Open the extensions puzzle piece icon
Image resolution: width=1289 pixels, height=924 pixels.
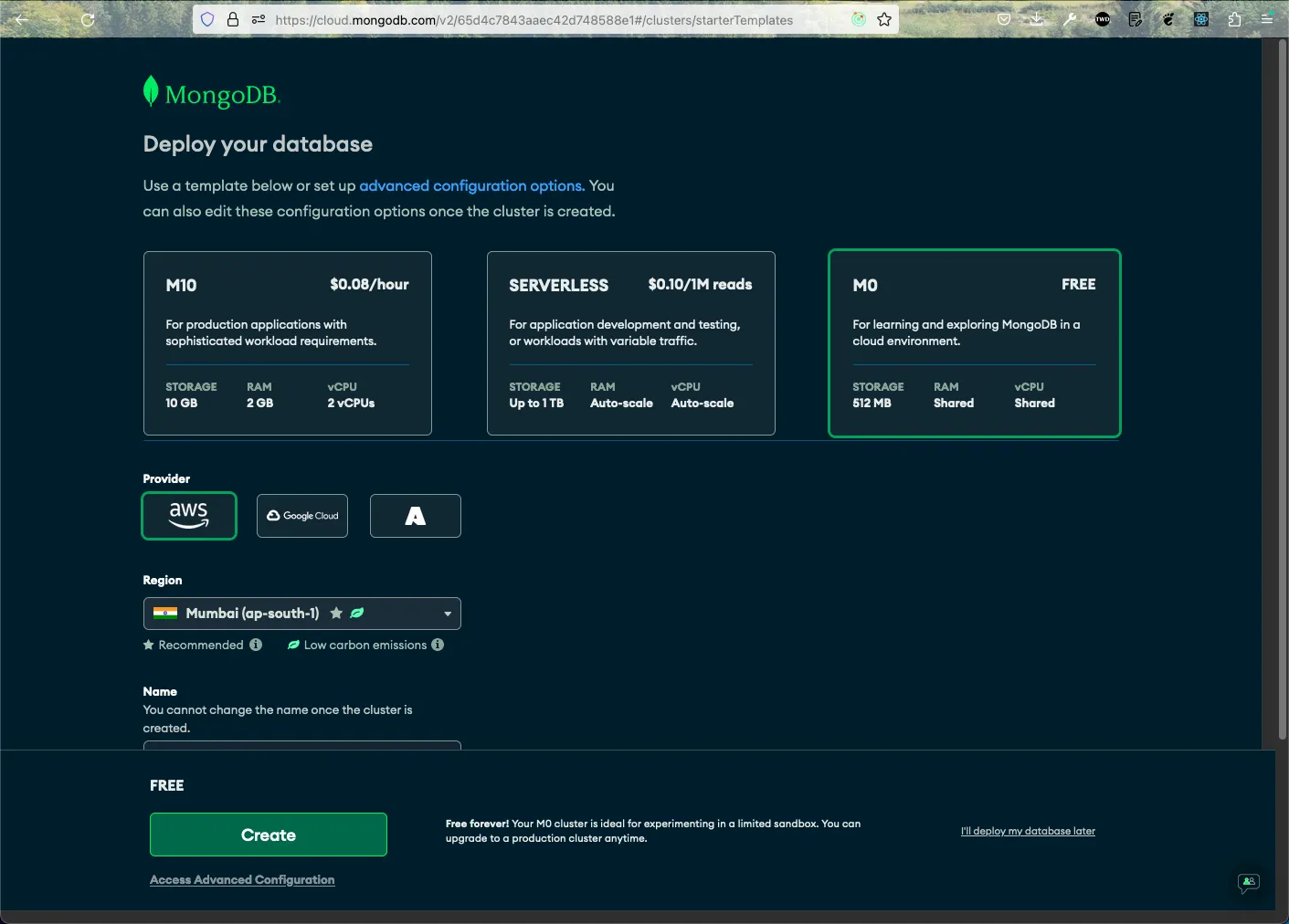pos(1234,19)
